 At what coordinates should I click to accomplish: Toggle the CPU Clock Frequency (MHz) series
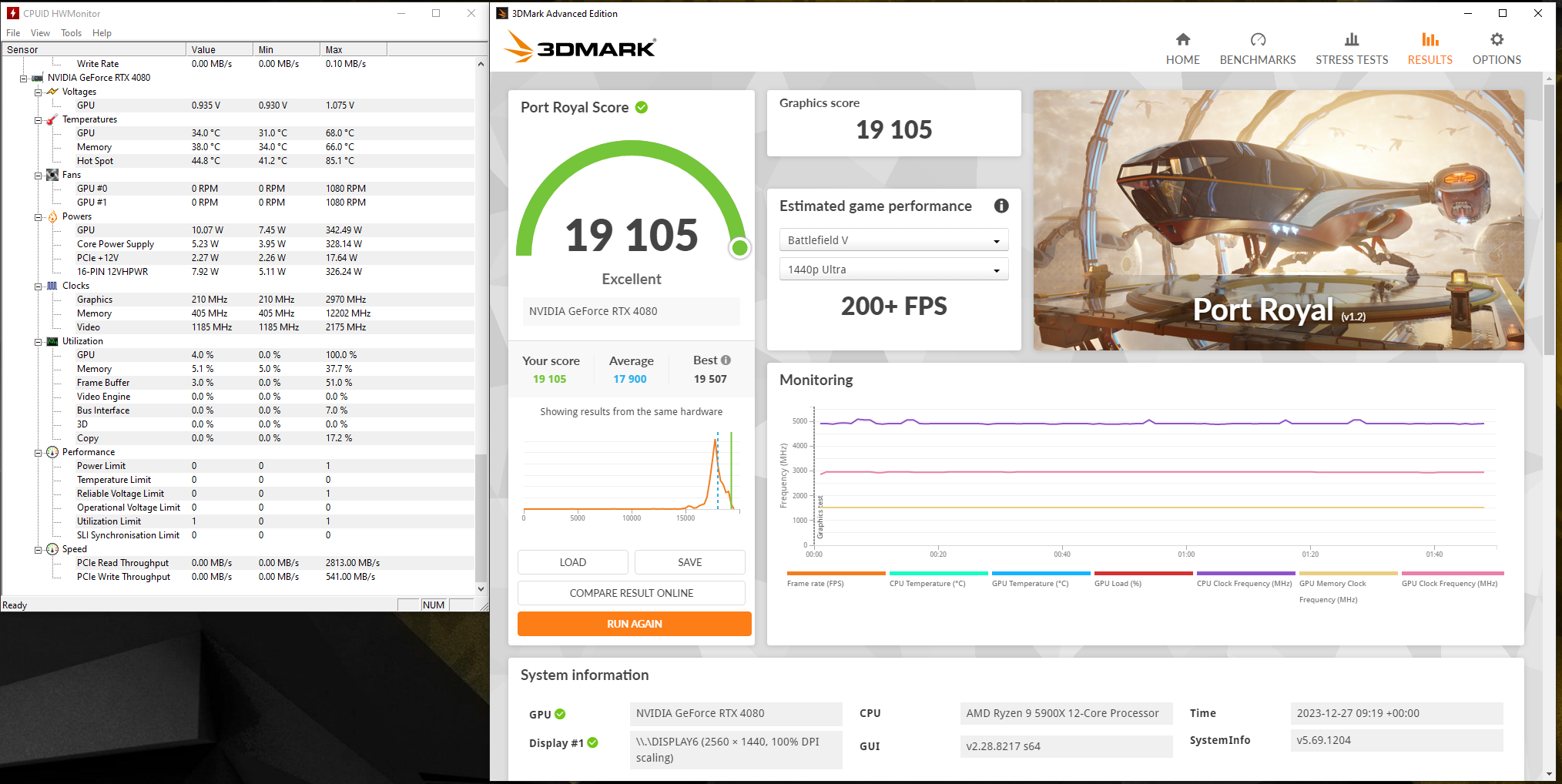click(x=1246, y=578)
